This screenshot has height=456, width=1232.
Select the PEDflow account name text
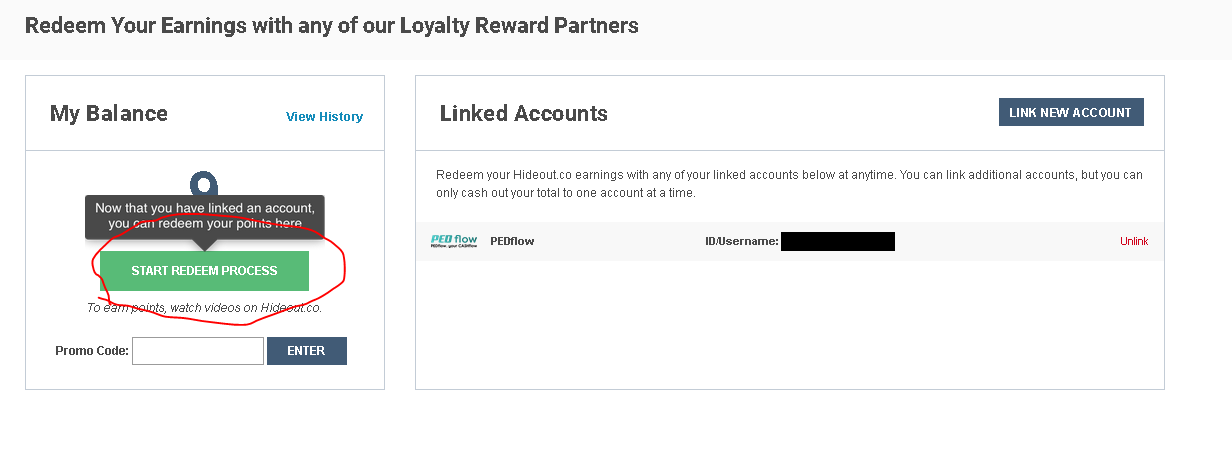coord(512,242)
